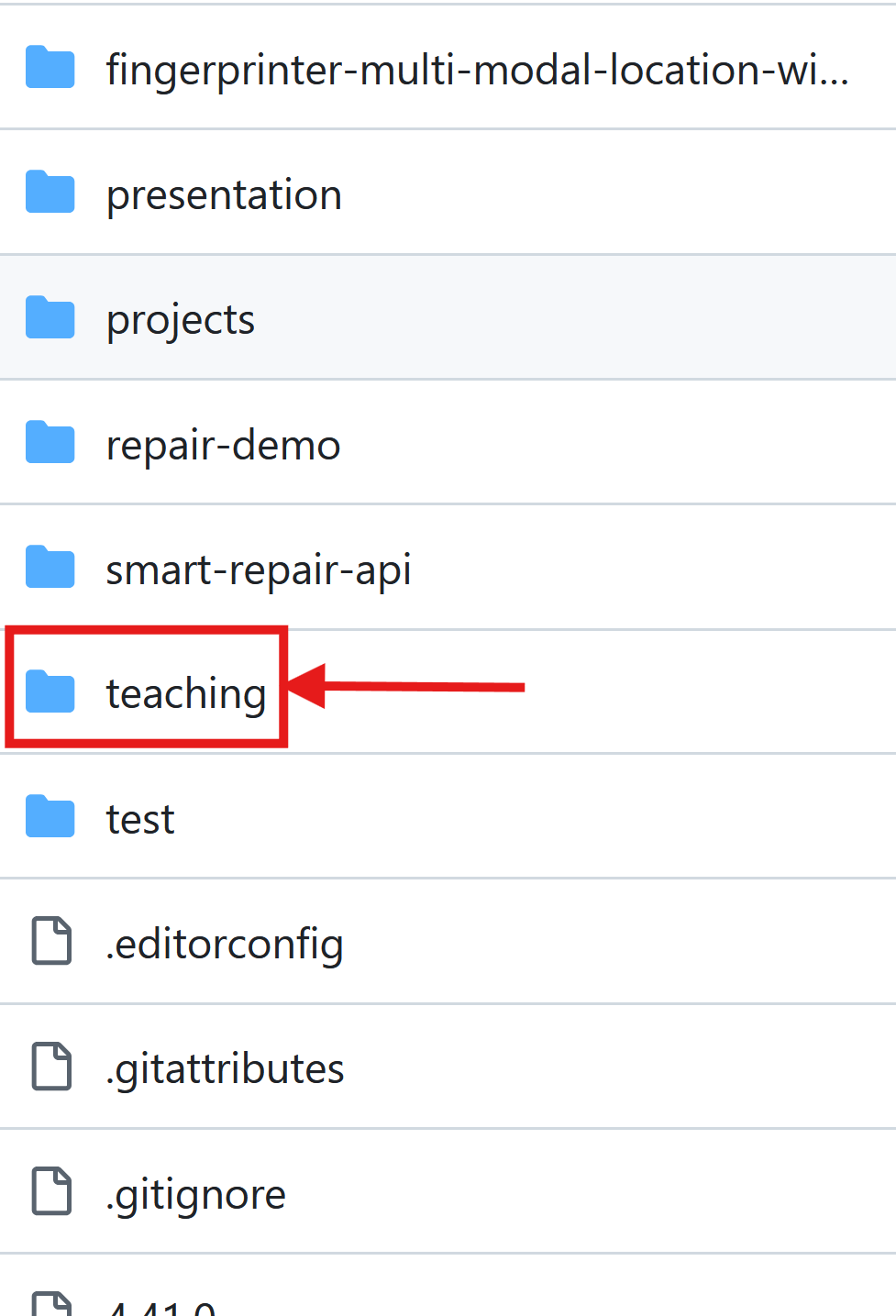Click the smart-repair-api folder icon

pos(50,568)
